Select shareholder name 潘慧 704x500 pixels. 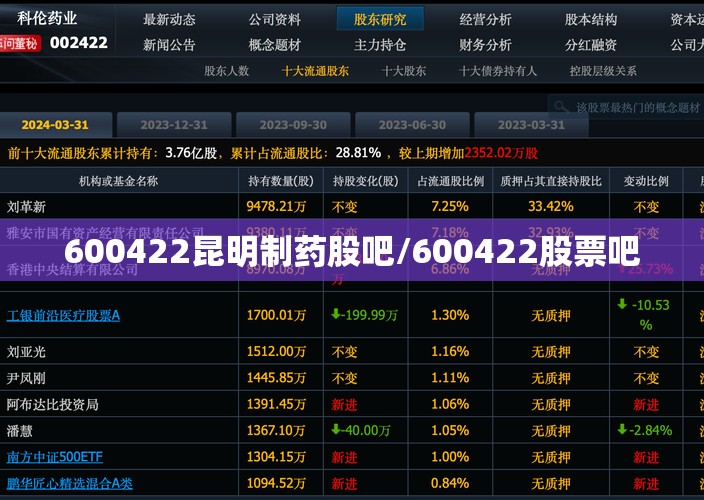pyautogui.click(x=19, y=431)
